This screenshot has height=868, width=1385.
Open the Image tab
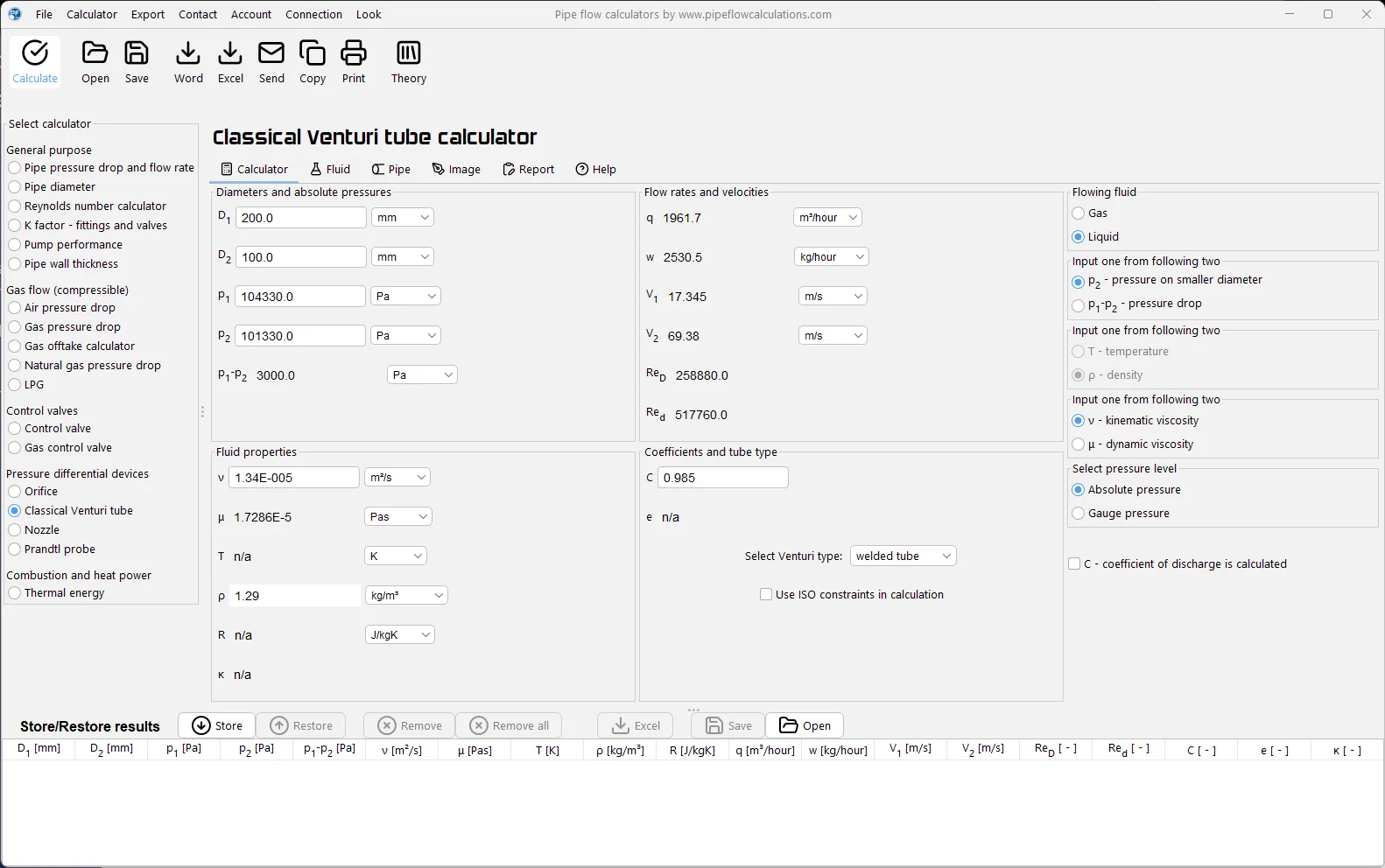(x=456, y=170)
